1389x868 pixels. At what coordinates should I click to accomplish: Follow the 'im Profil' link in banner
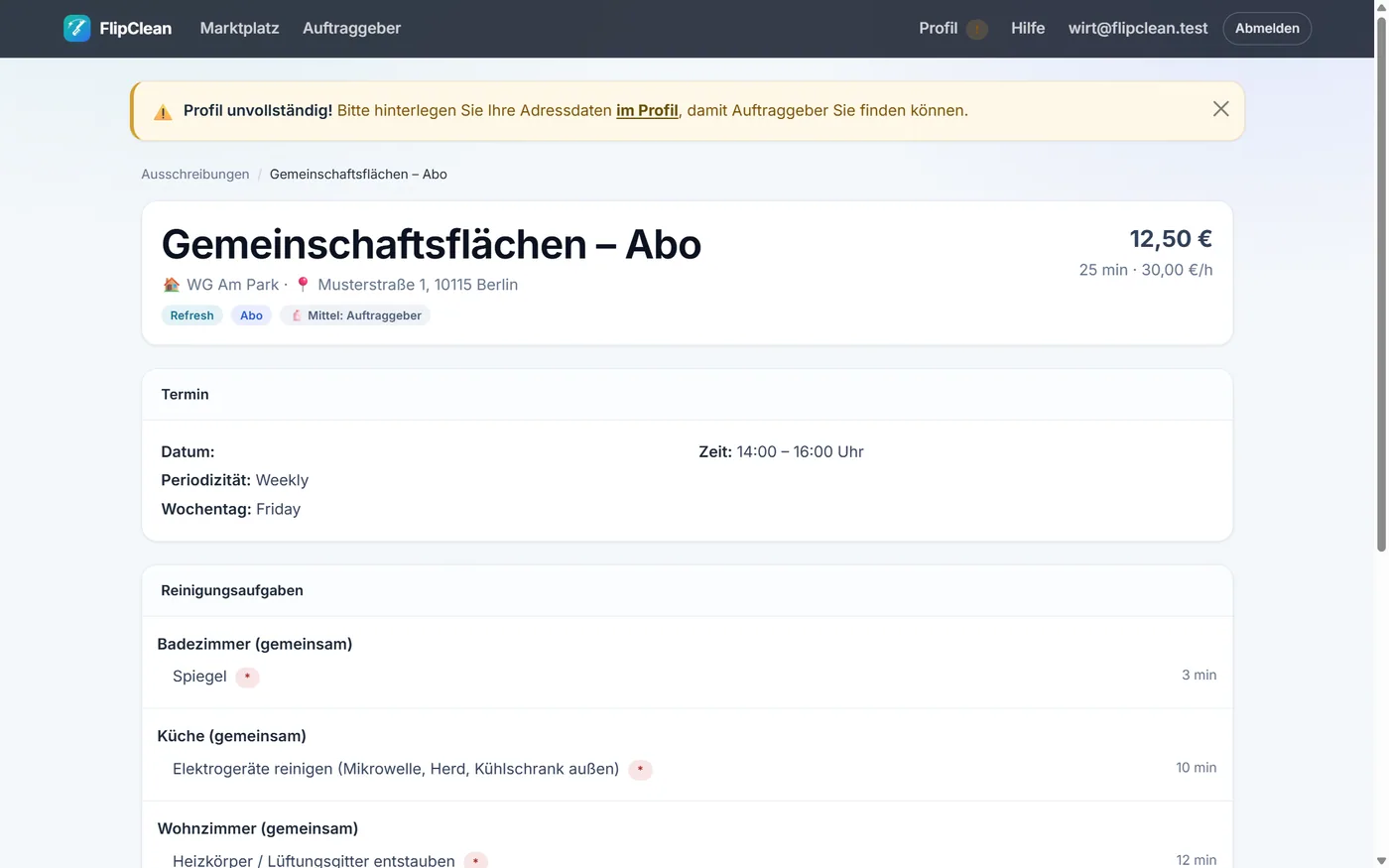[x=647, y=110]
